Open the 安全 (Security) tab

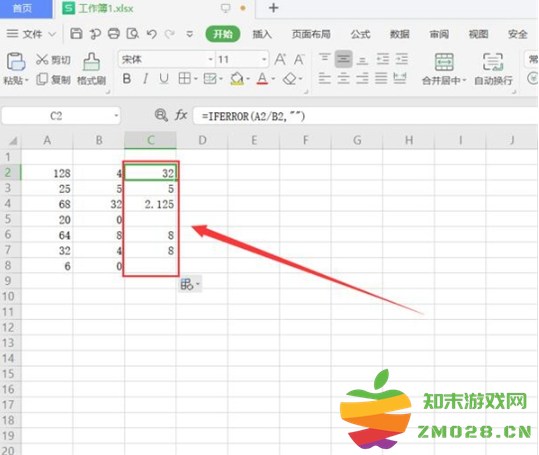518,34
